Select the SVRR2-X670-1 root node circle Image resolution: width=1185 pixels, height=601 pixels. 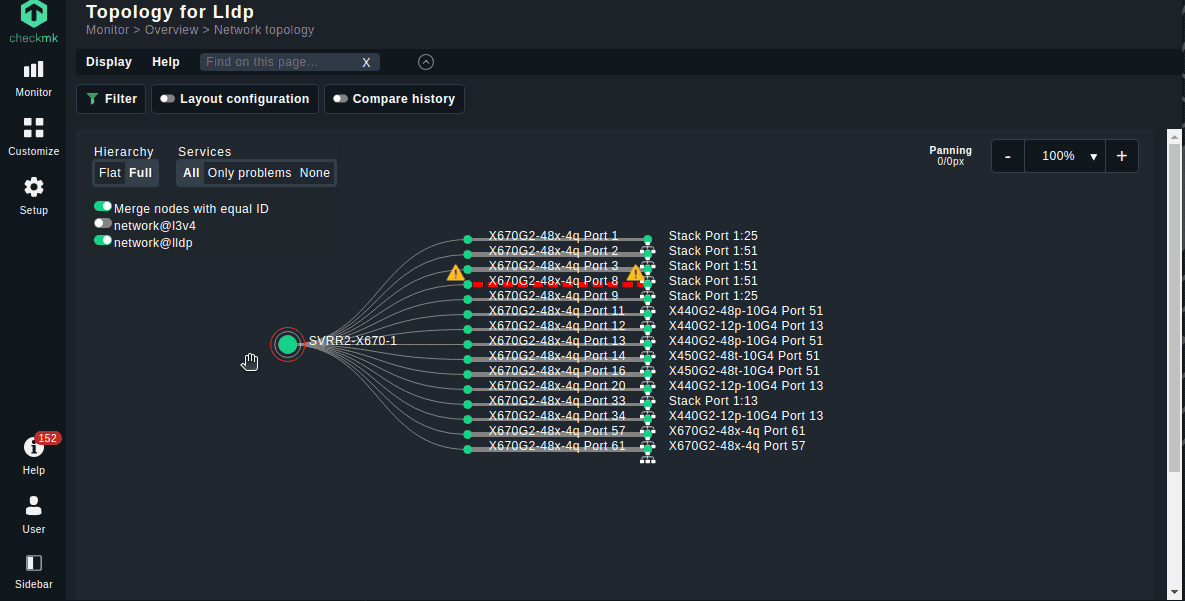pos(287,345)
